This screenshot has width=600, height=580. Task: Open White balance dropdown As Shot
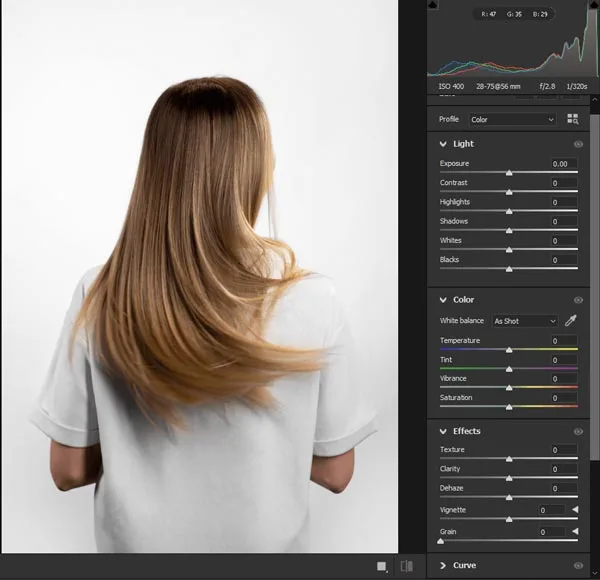(525, 321)
